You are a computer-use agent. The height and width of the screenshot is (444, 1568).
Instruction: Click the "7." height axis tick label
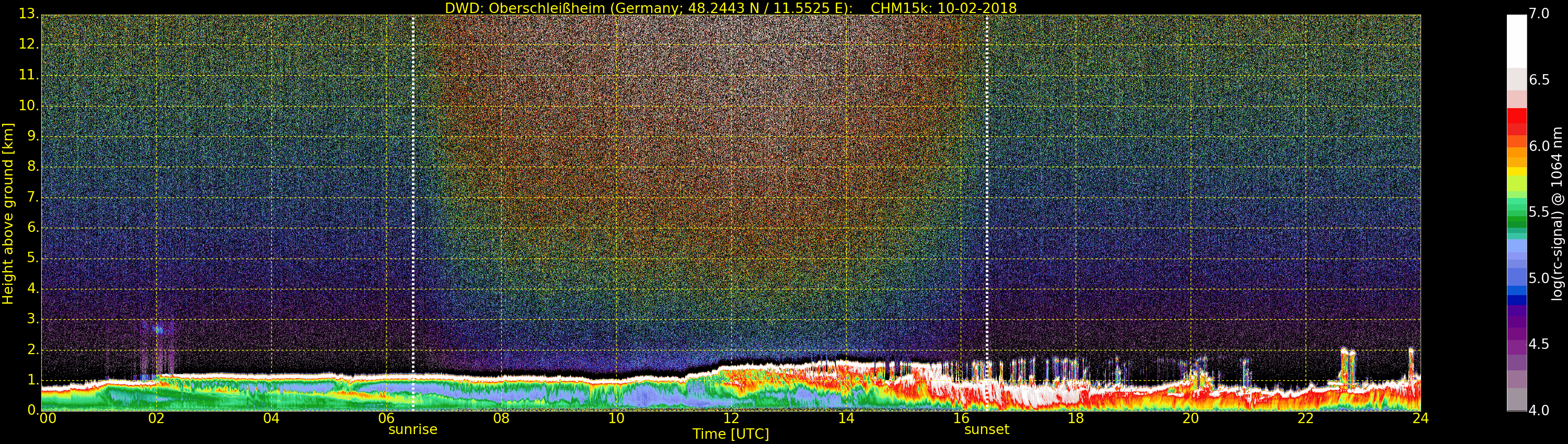click(x=33, y=197)
